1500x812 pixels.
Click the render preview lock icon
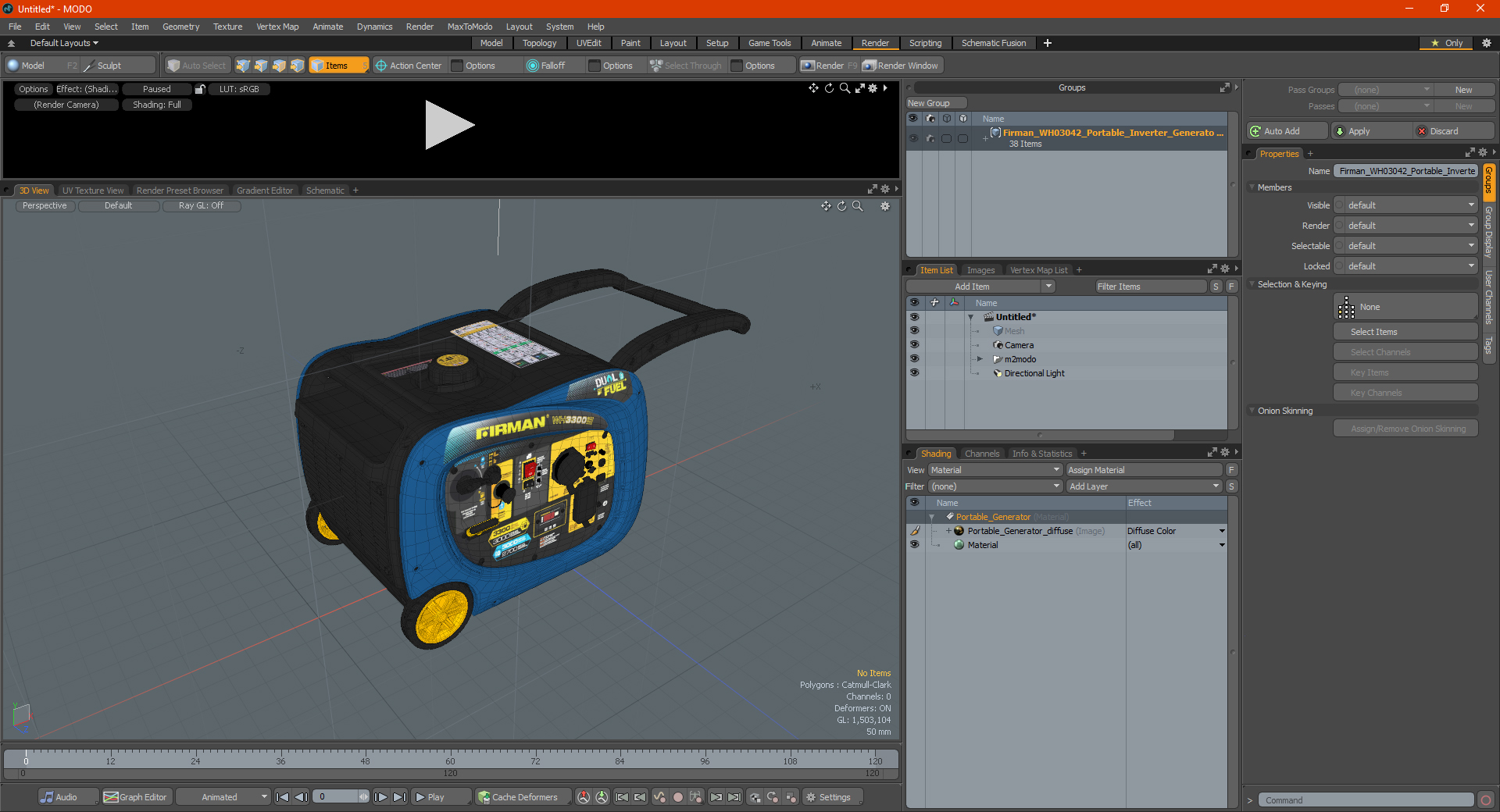click(x=200, y=89)
